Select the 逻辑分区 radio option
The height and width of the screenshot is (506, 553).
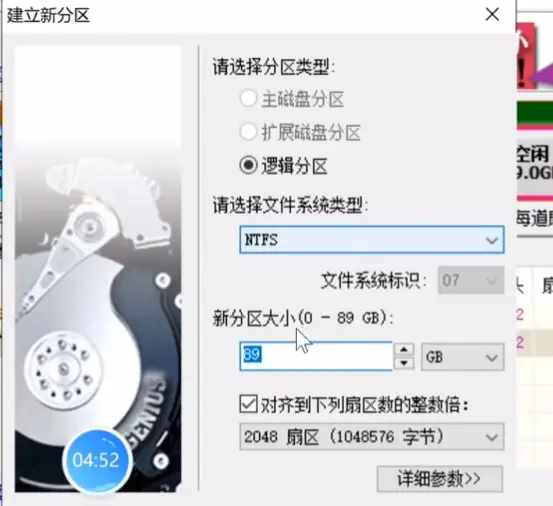248,165
